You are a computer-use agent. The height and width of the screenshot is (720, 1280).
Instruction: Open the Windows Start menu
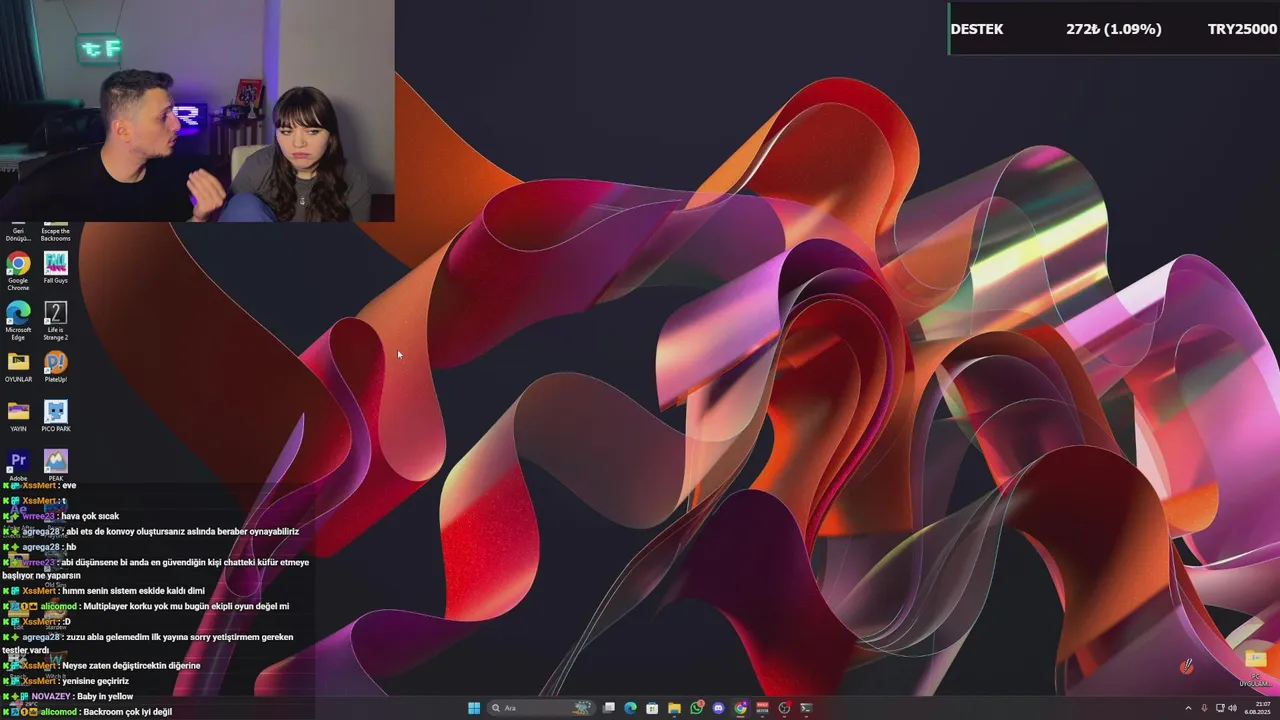pyautogui.click(x=474, y=708)
